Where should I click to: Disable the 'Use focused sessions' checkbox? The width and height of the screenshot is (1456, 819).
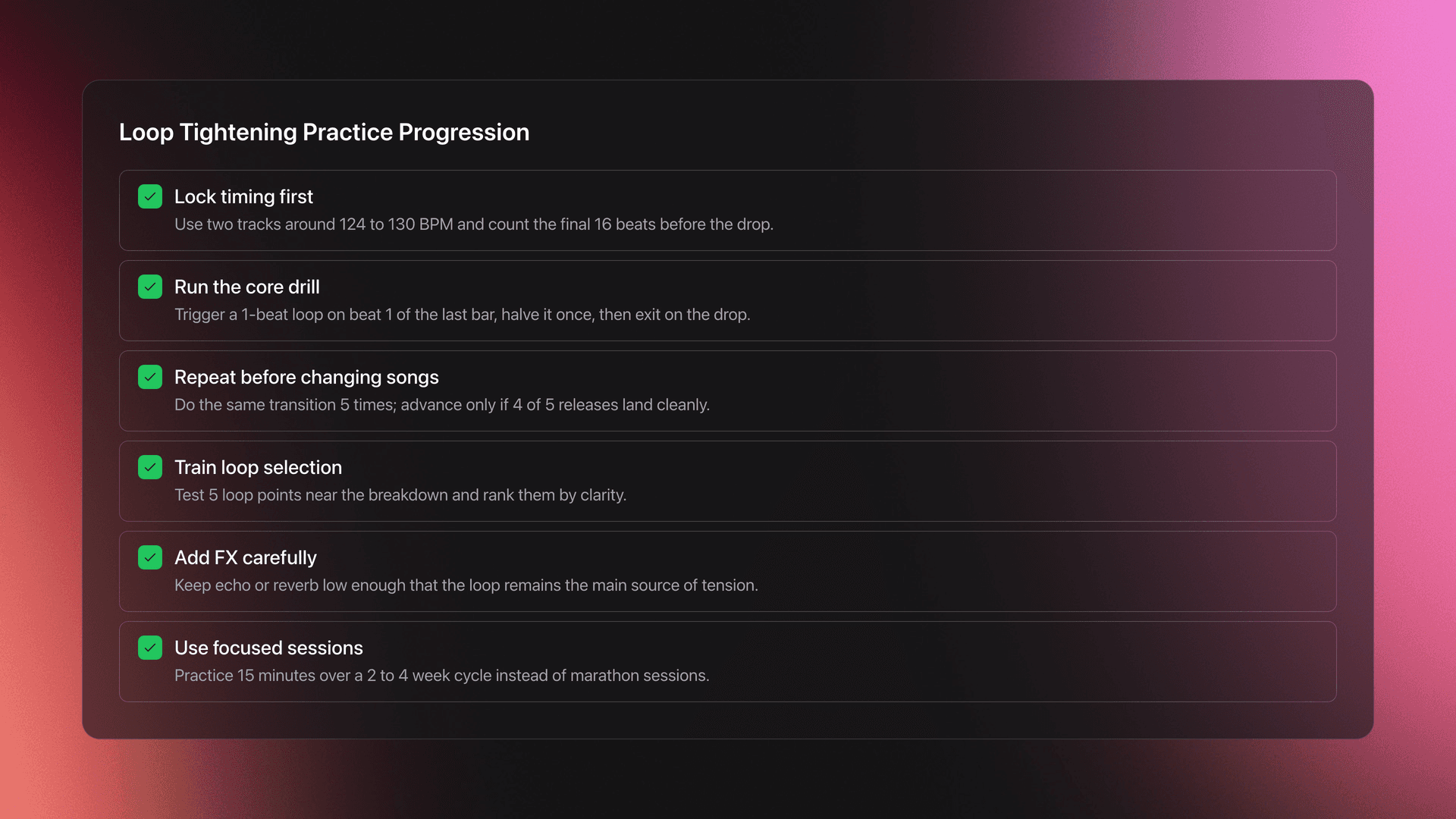pos(150,648)
